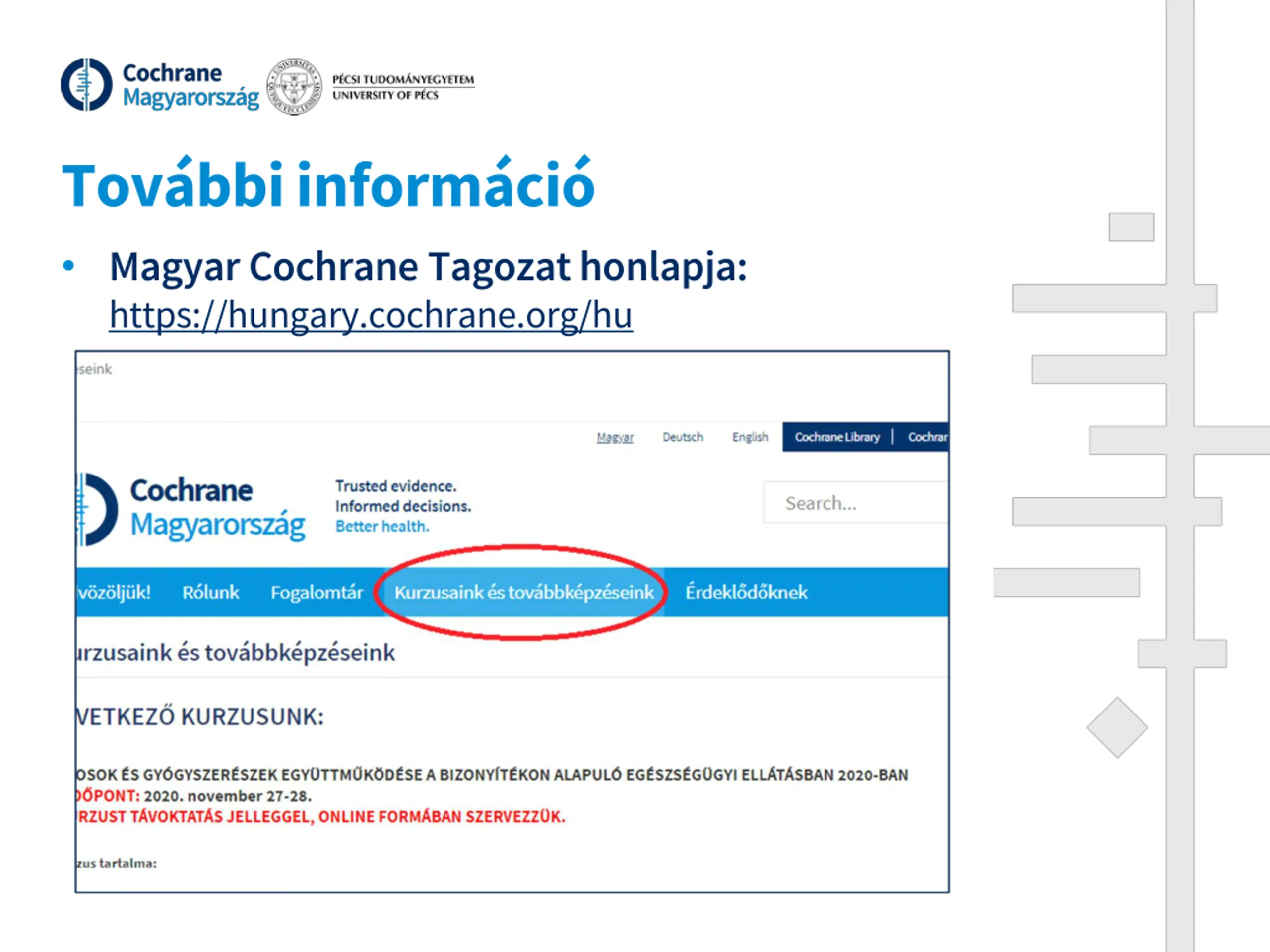
Task: Switch website language to Deutsch
Action: click(x=683, y=437)
